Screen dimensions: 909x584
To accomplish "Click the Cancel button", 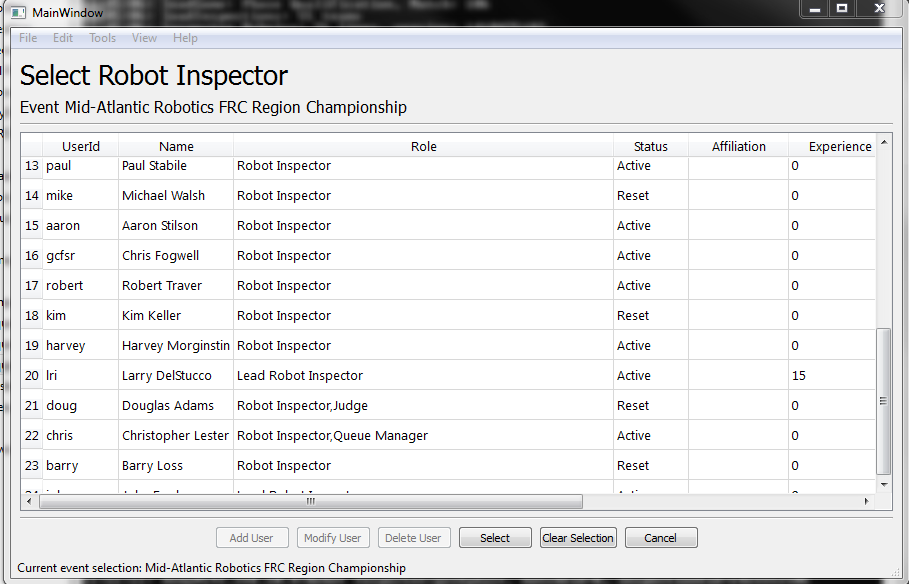I will point(660,538).
